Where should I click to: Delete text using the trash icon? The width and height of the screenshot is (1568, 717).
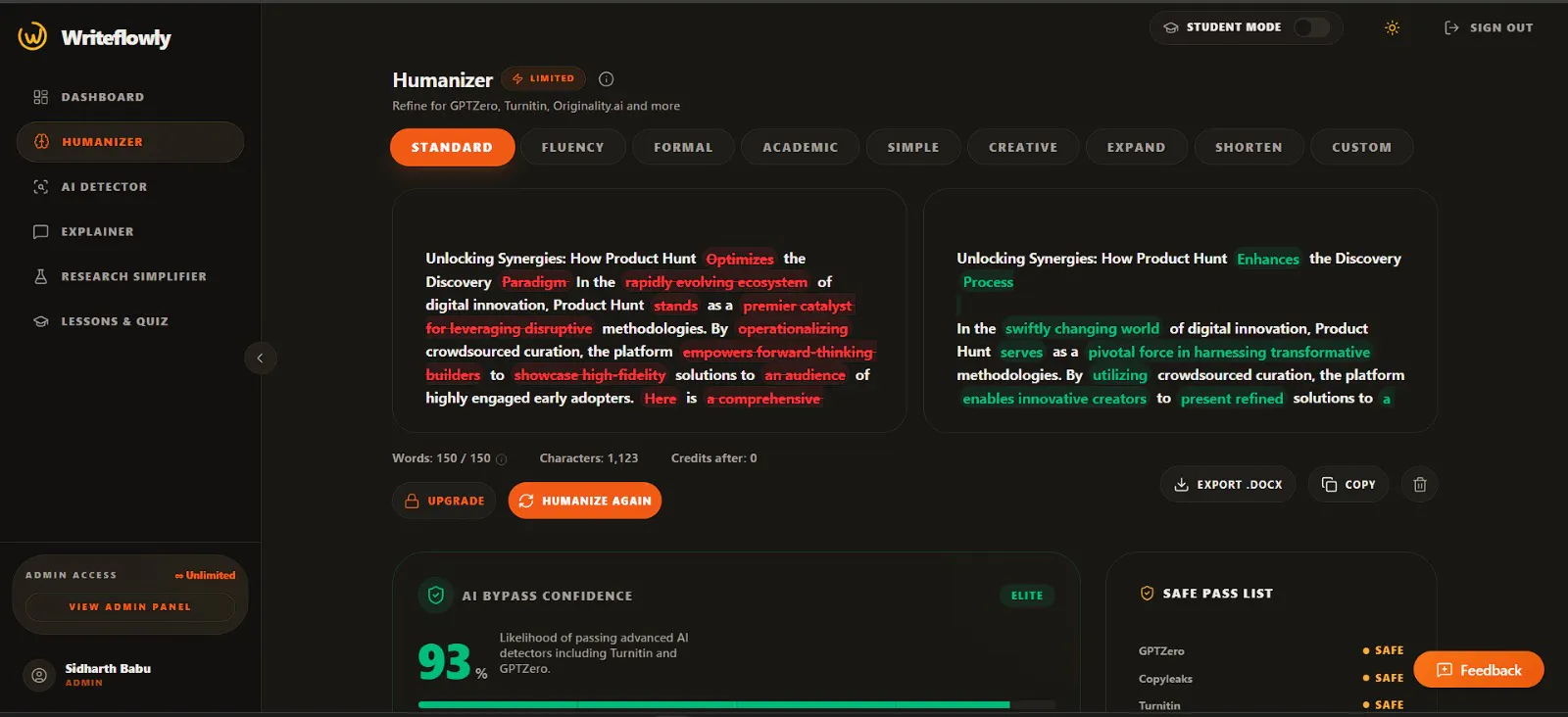point(1420,485)
